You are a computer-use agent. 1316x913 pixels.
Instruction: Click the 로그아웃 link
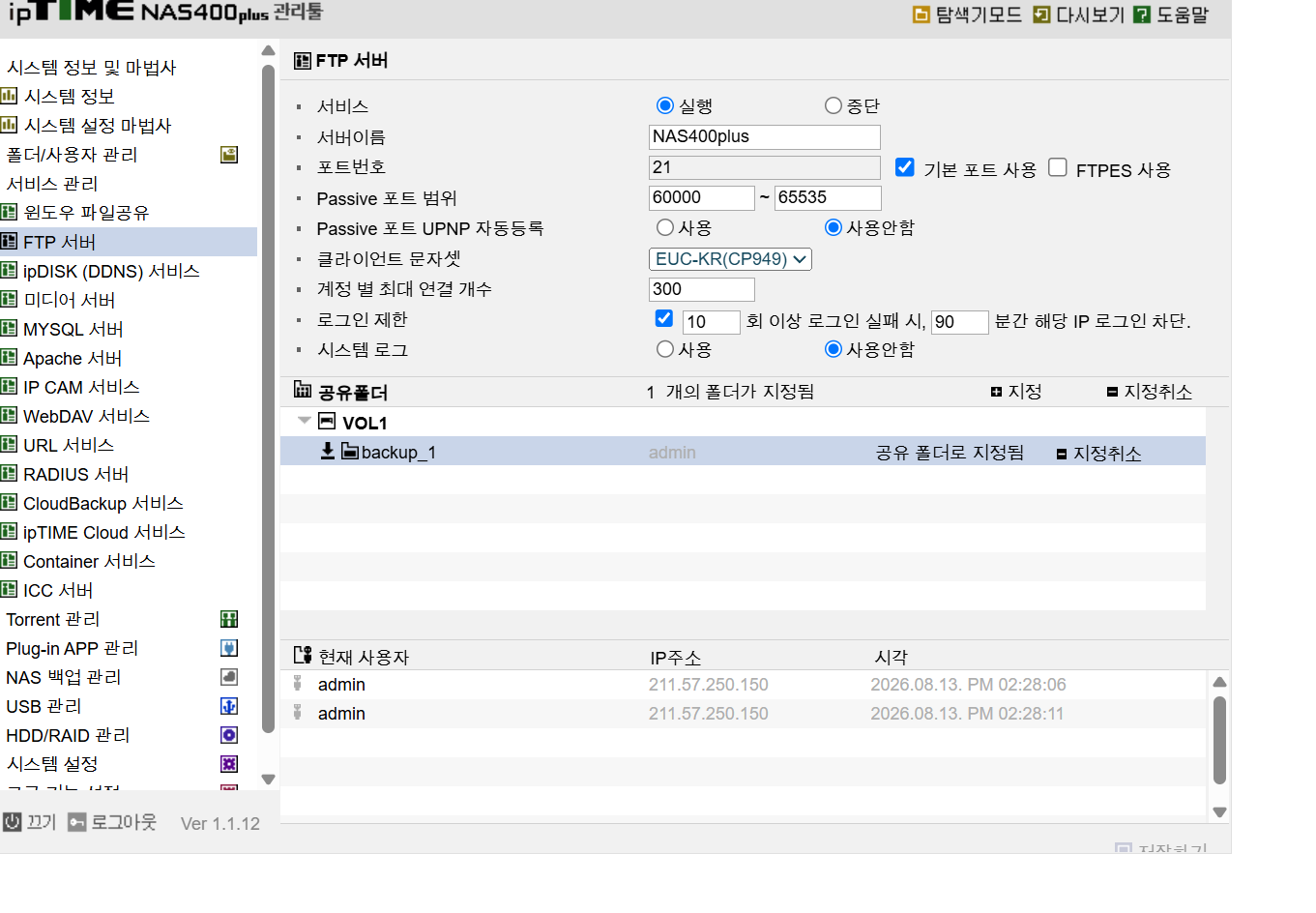pos(123,822)
